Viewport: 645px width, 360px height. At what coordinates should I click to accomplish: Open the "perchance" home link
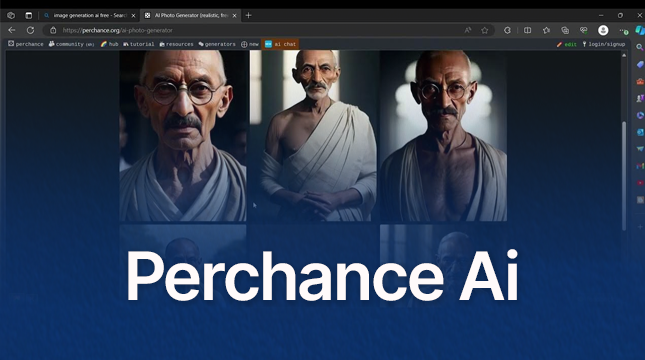pyautogui.click(x=26, y=44)
